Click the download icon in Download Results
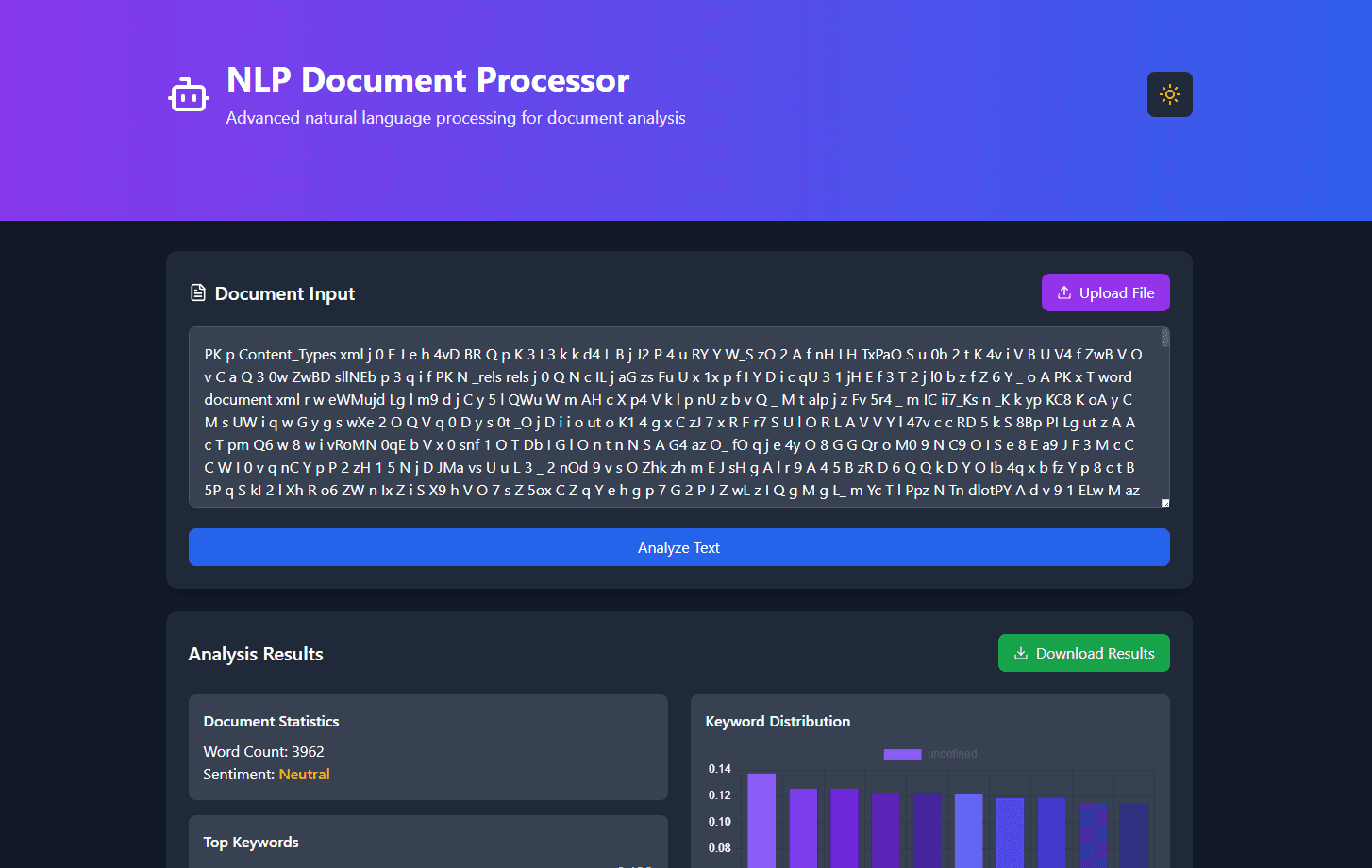The height and width of the screenshot is (868, 1372). (1021, 653)
